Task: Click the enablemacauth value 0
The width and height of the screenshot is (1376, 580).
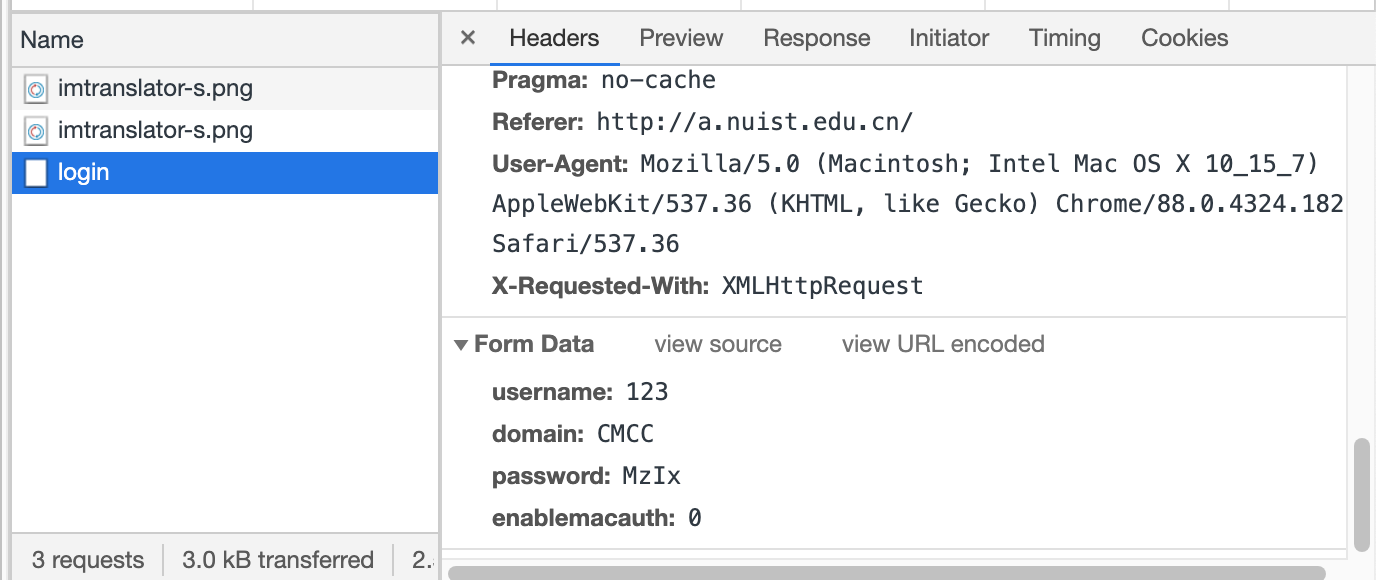Action: [694, 518]
